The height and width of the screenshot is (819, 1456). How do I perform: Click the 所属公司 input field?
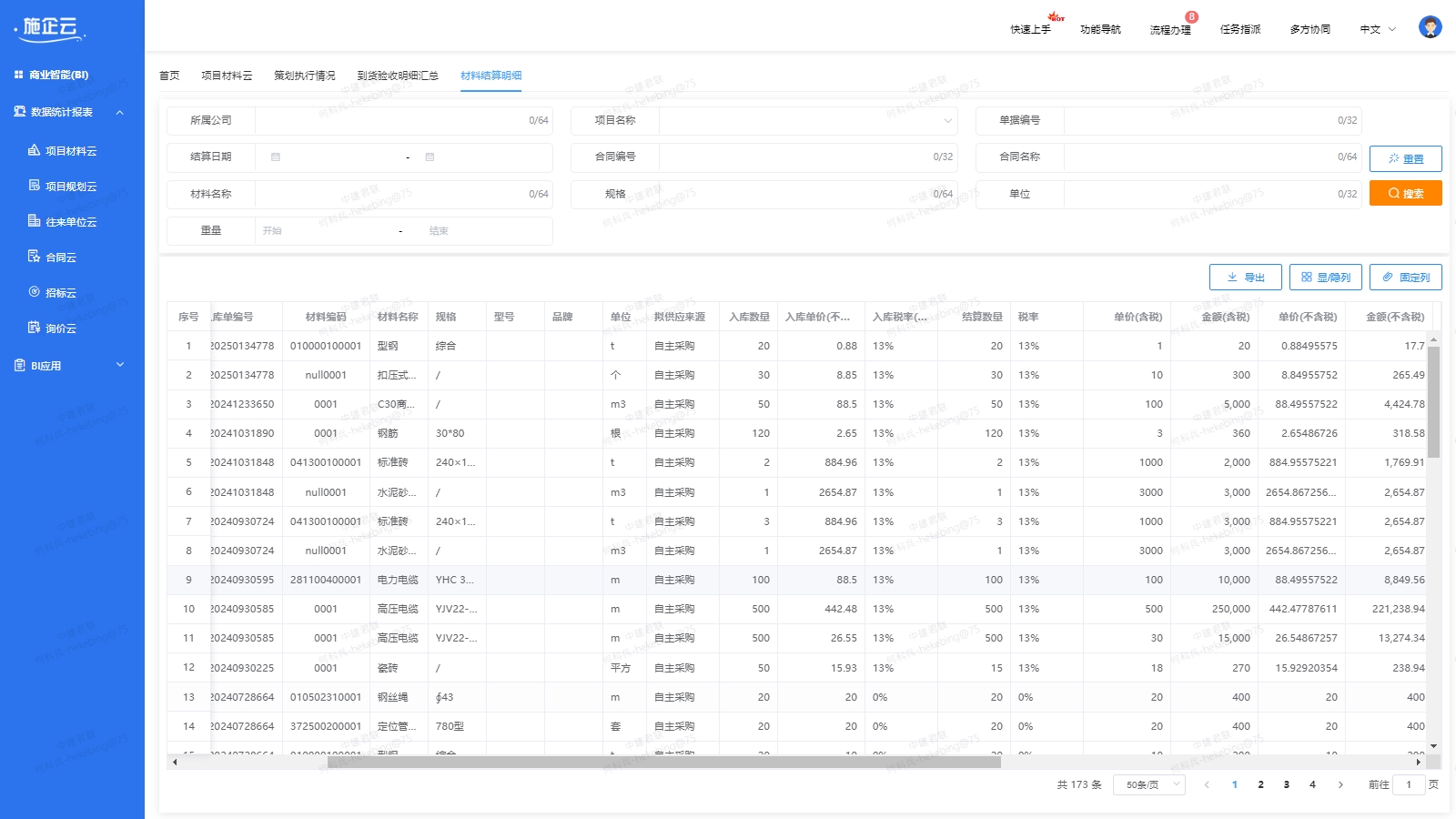391,120
